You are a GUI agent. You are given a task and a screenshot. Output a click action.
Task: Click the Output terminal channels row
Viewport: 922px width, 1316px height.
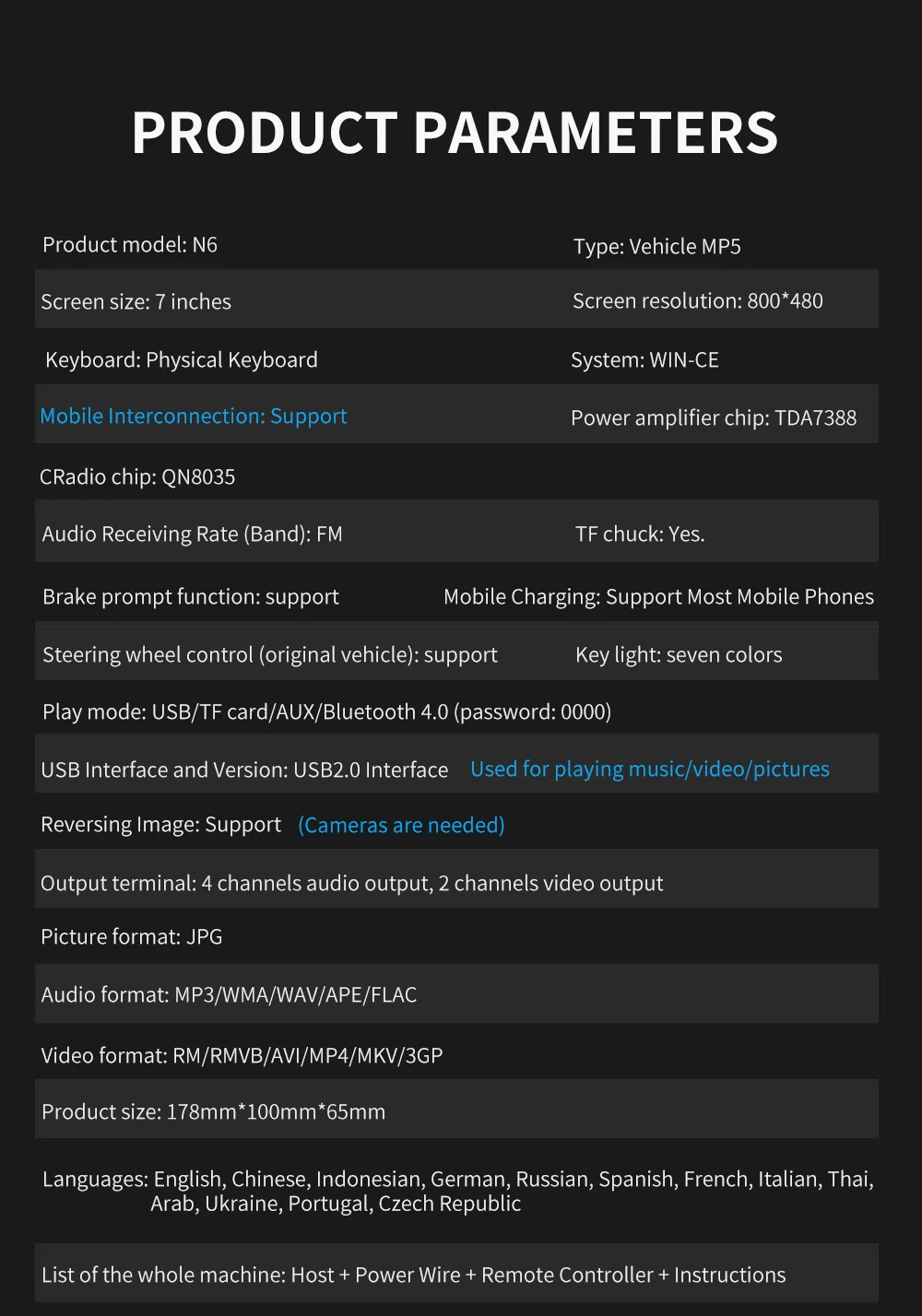click(x=351, y=883)
